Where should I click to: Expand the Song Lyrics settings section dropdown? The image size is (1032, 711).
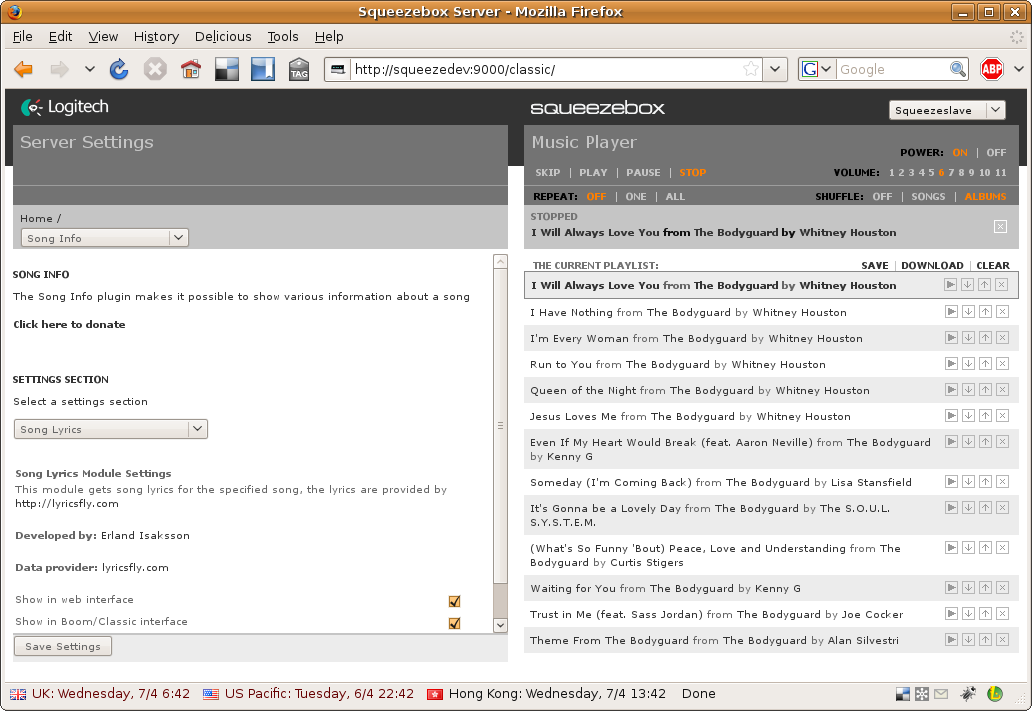coord(110,429)
